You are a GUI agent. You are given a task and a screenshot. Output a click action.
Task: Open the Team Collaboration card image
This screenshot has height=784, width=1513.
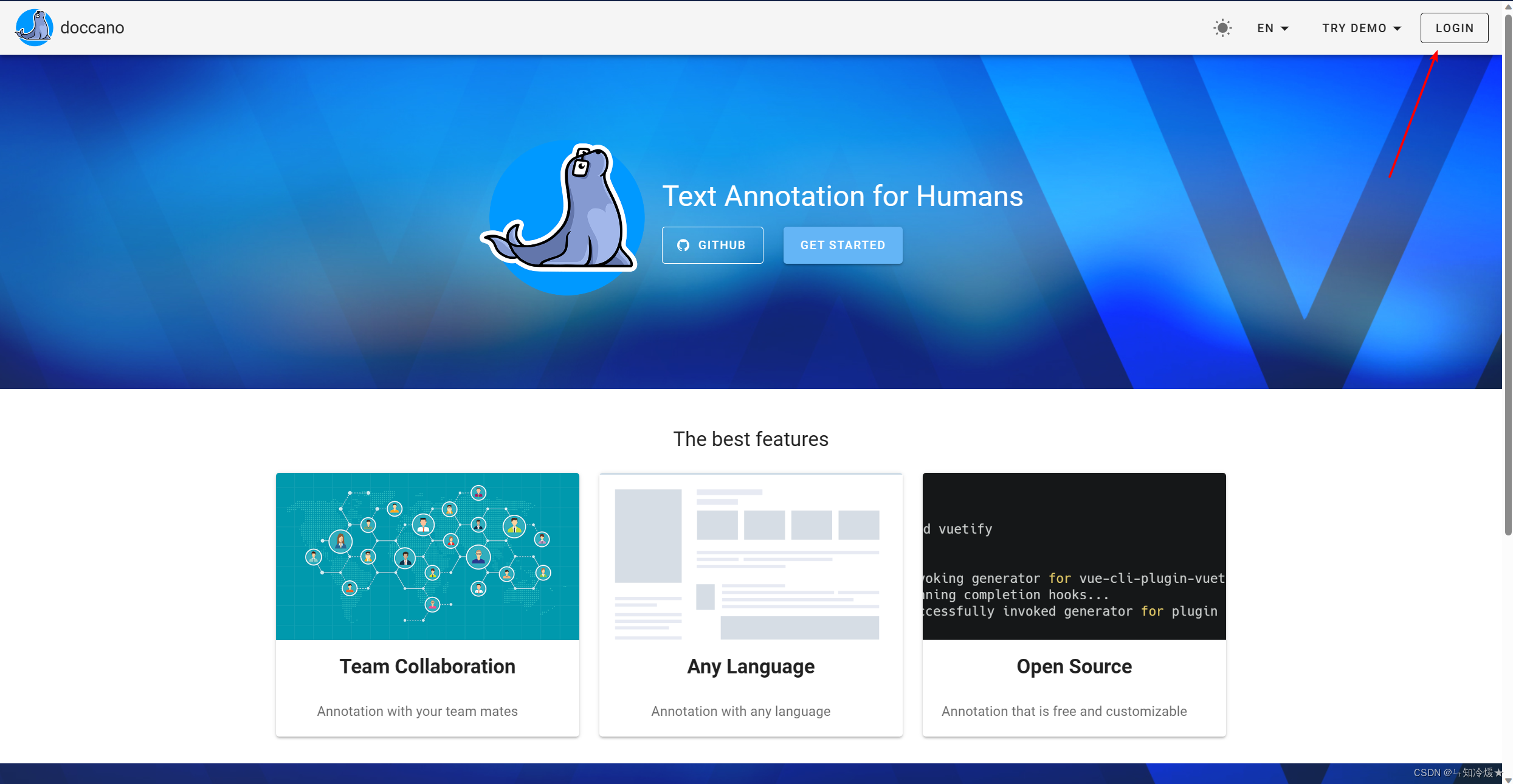tap(427, 555)
